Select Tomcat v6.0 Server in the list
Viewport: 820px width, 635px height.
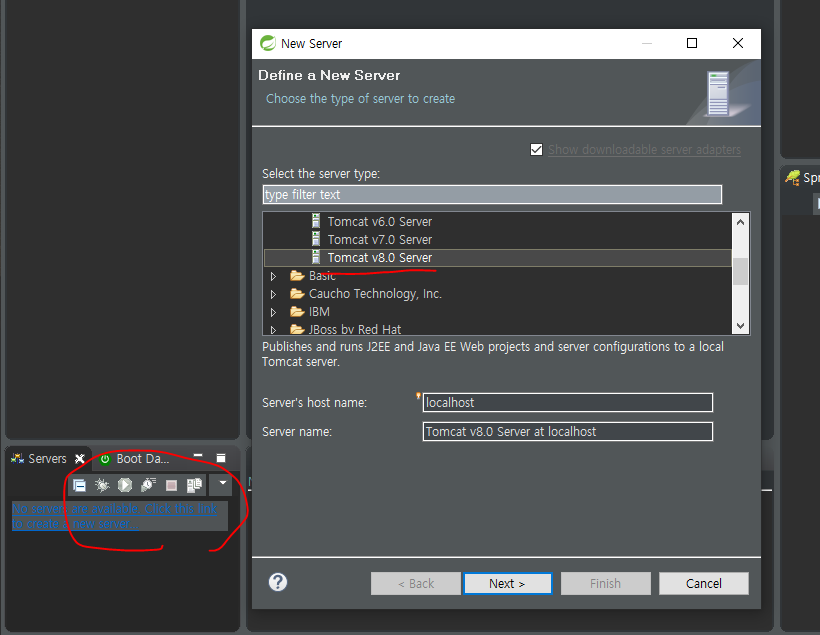[x=380, y=222]
